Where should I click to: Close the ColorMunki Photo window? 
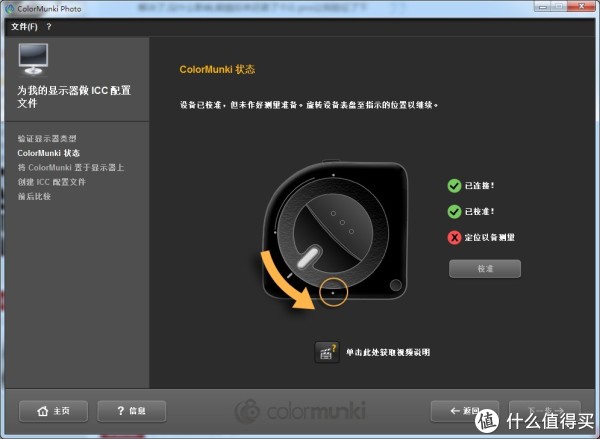pyautogui.click(x=581, y=7)
